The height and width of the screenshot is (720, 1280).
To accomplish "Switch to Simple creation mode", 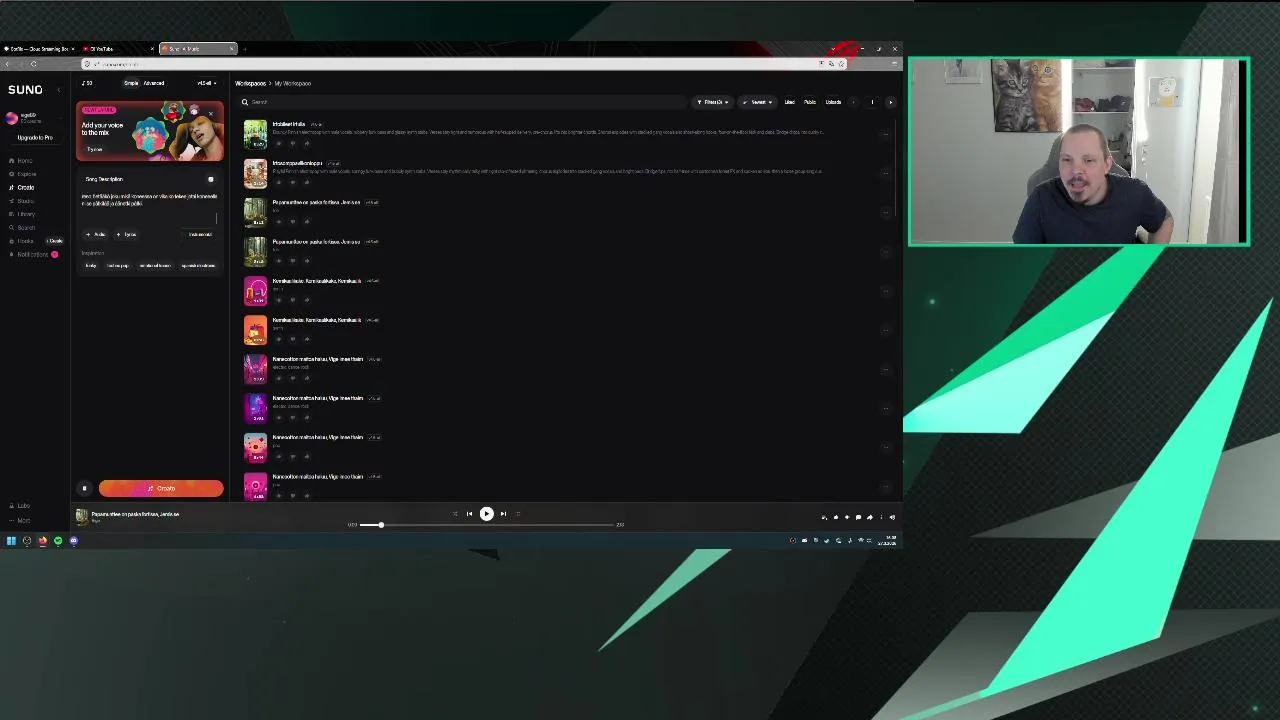I will pyautogui.click(x=131, y=83).
